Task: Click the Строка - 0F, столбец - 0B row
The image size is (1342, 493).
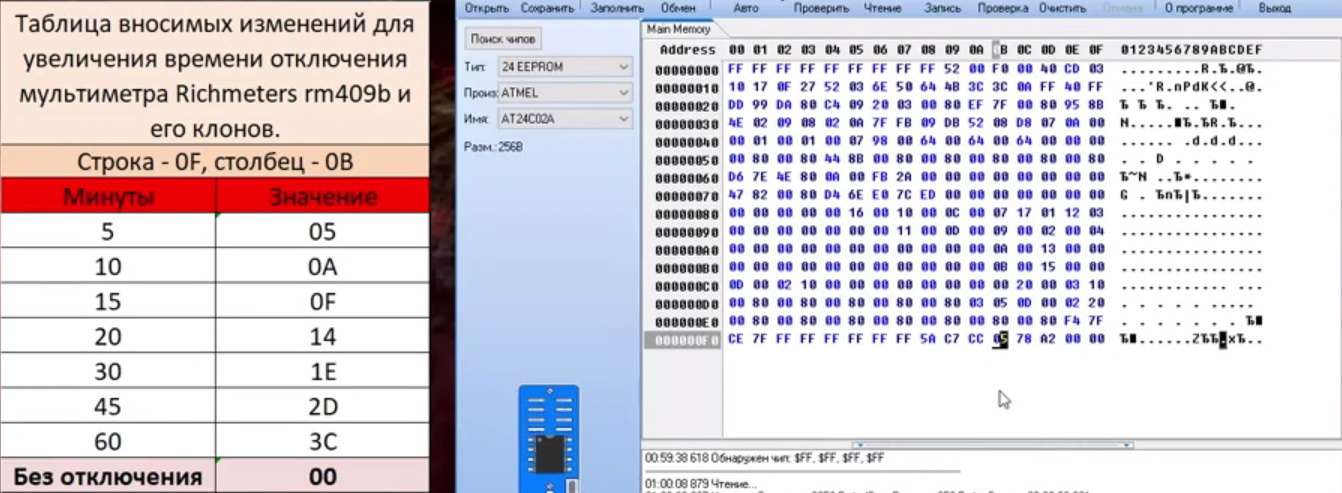Action: tap(215, 163)
